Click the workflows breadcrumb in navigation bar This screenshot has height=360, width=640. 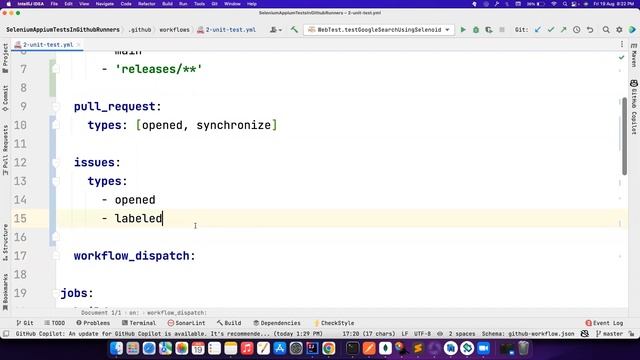pyautogui.click(x=174, y=30)
